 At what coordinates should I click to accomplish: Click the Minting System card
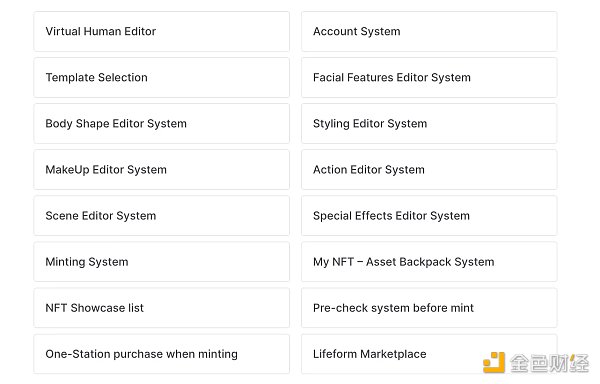click(x=161, y=262)
